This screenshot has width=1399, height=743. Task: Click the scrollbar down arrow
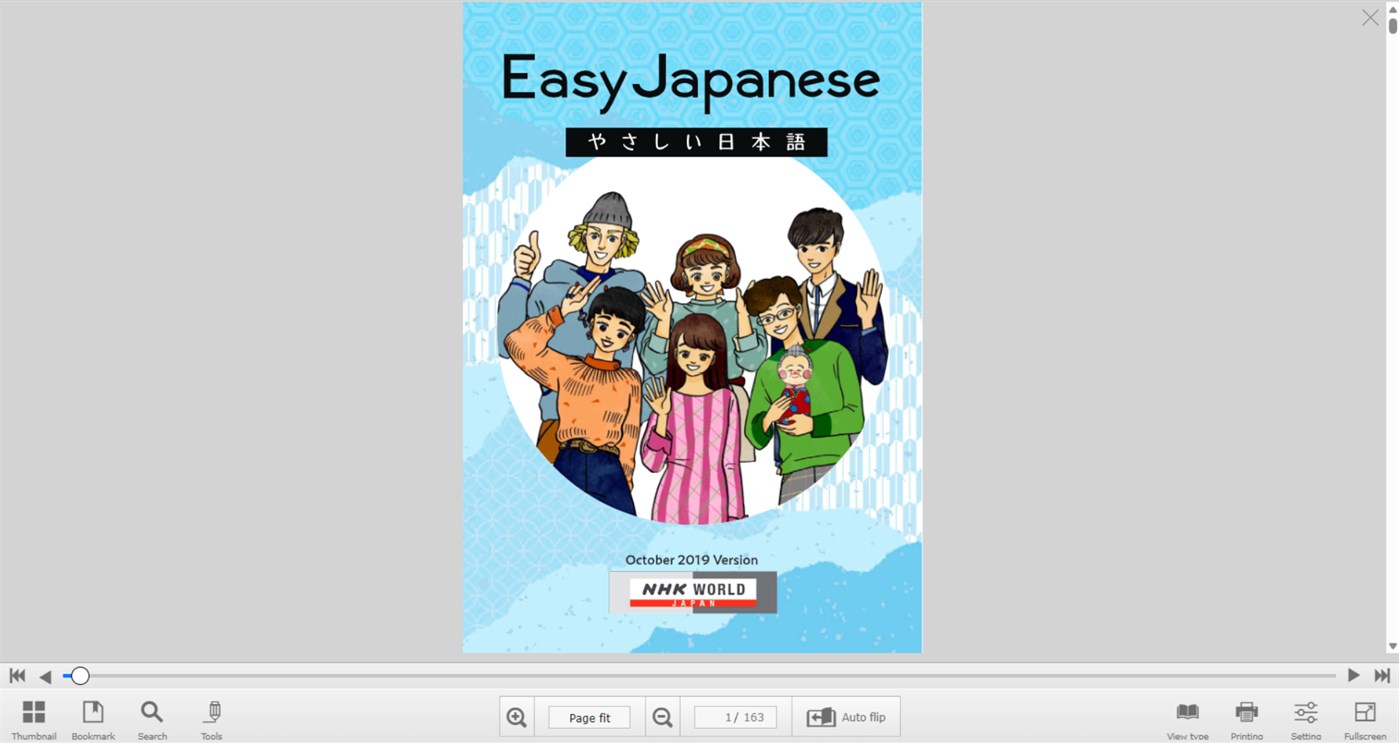(x=1393, y=647)
